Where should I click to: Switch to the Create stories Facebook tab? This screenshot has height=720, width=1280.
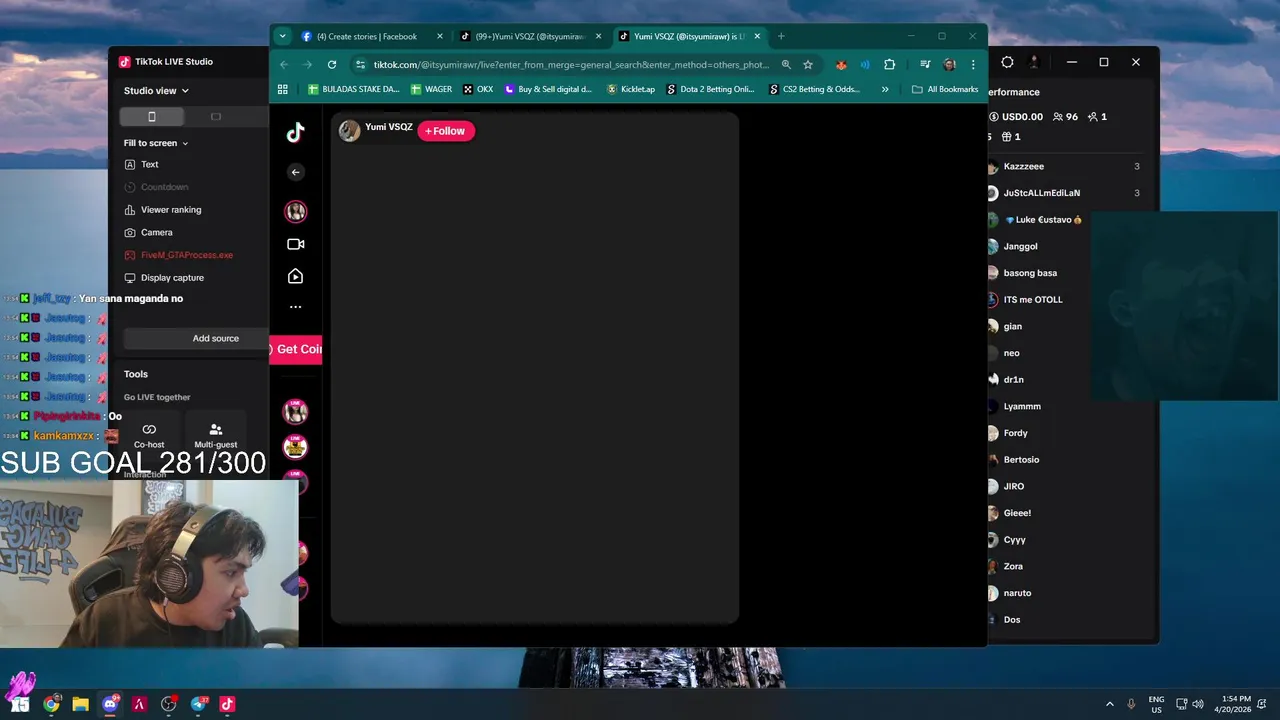[367, 36]
